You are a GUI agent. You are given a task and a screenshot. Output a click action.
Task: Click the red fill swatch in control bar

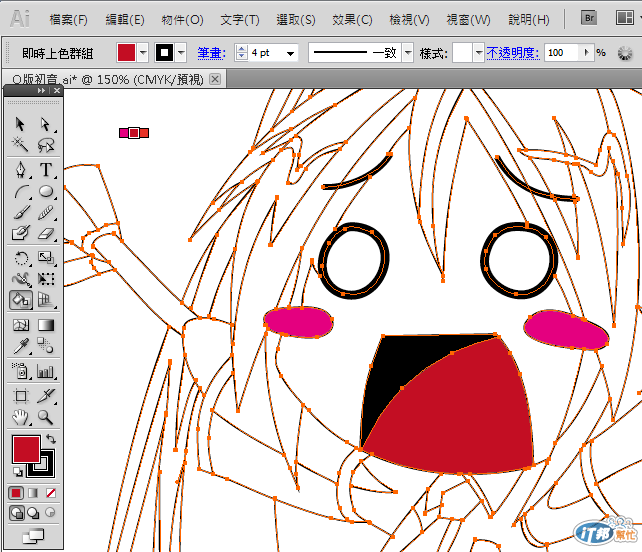coord(126,53)
